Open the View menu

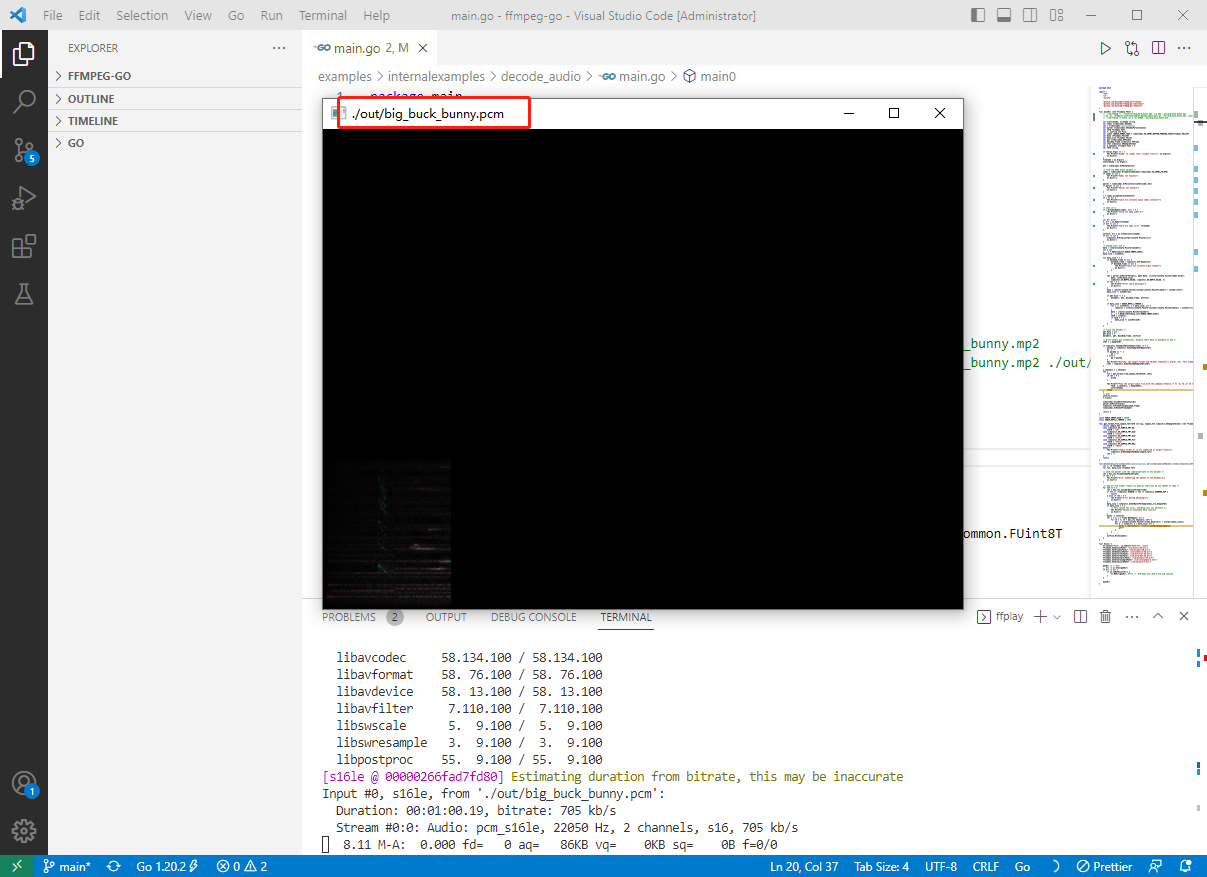click(198, 15)
